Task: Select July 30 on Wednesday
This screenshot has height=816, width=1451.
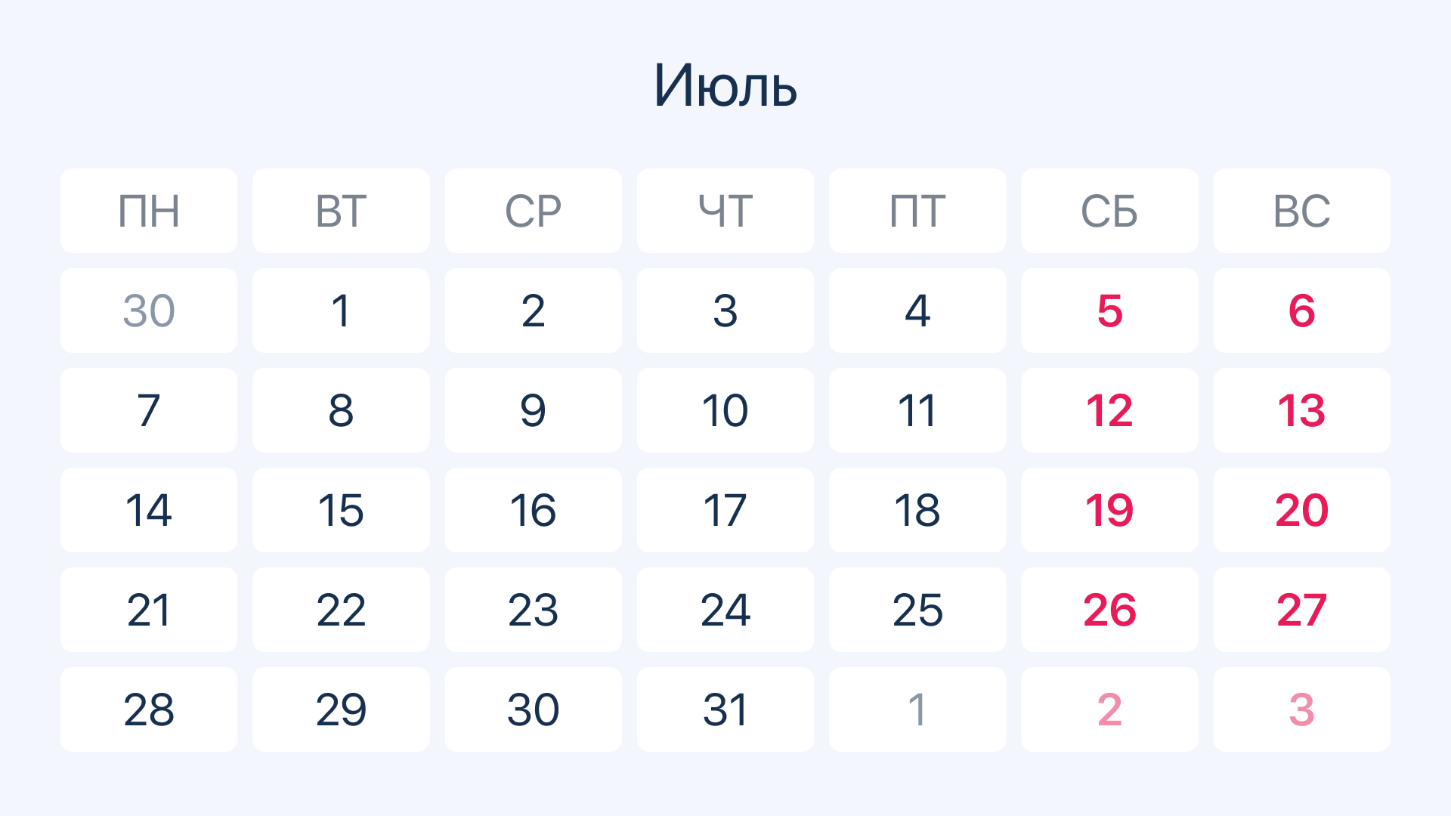Action: pyautogui.click(x=533, y=709)
